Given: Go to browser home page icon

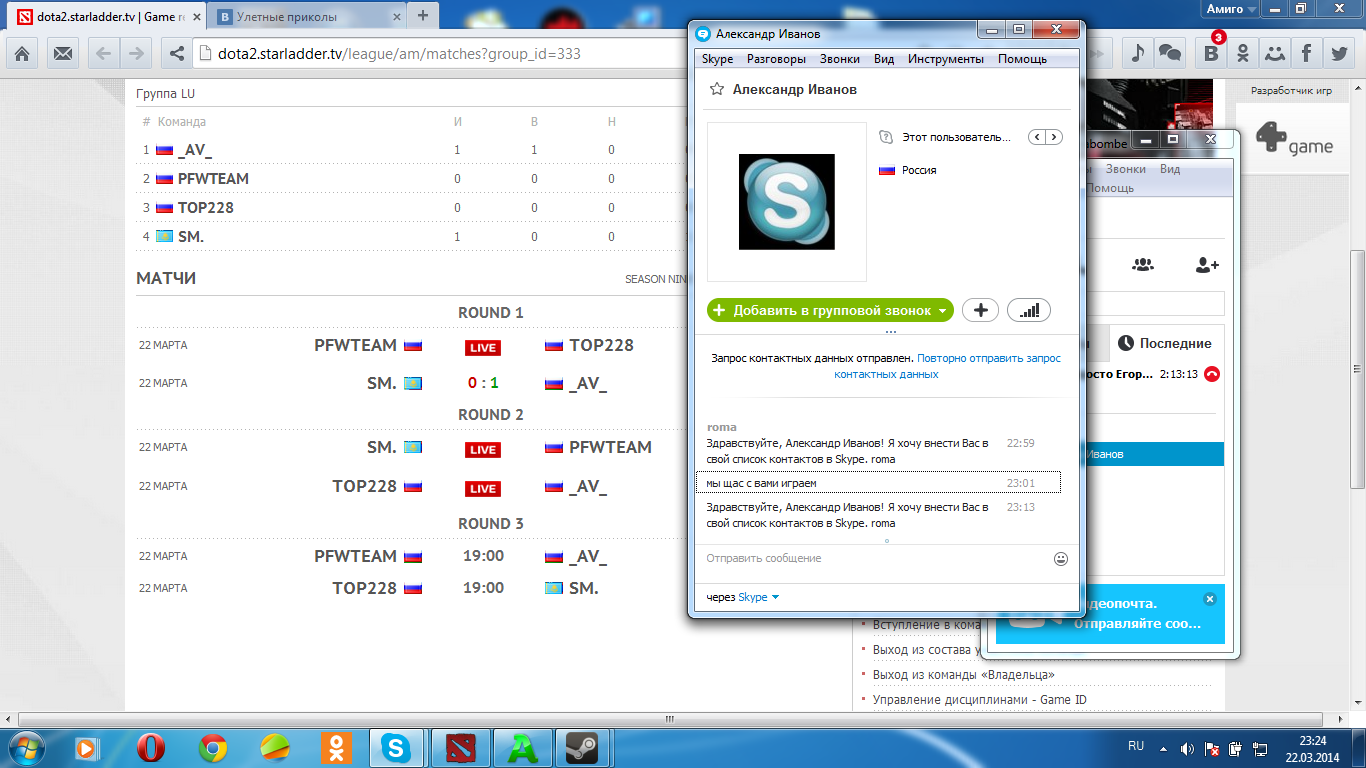Looking at the screenshot, I should tap(22, 53).
